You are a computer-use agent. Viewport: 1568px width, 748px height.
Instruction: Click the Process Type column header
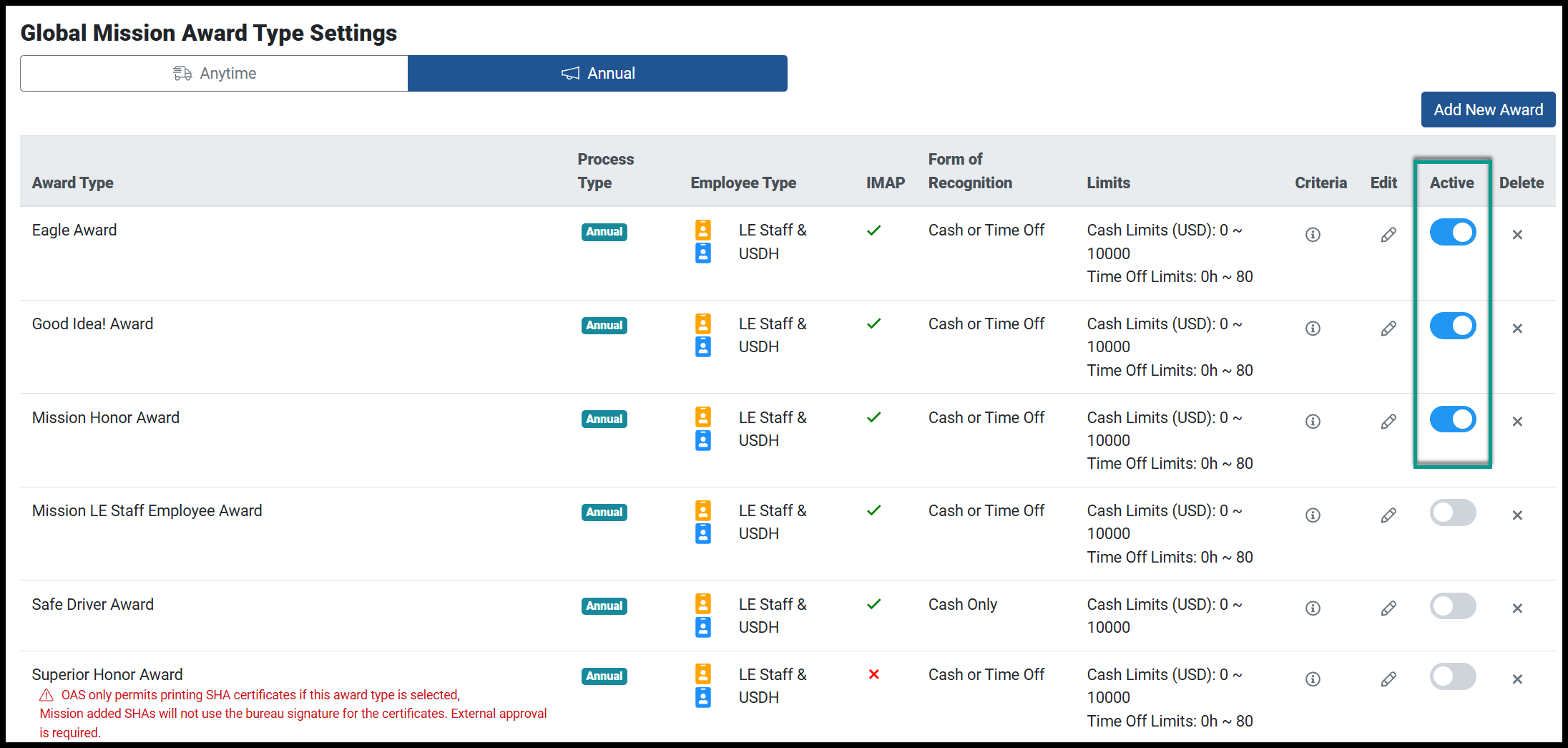(605, 170)
